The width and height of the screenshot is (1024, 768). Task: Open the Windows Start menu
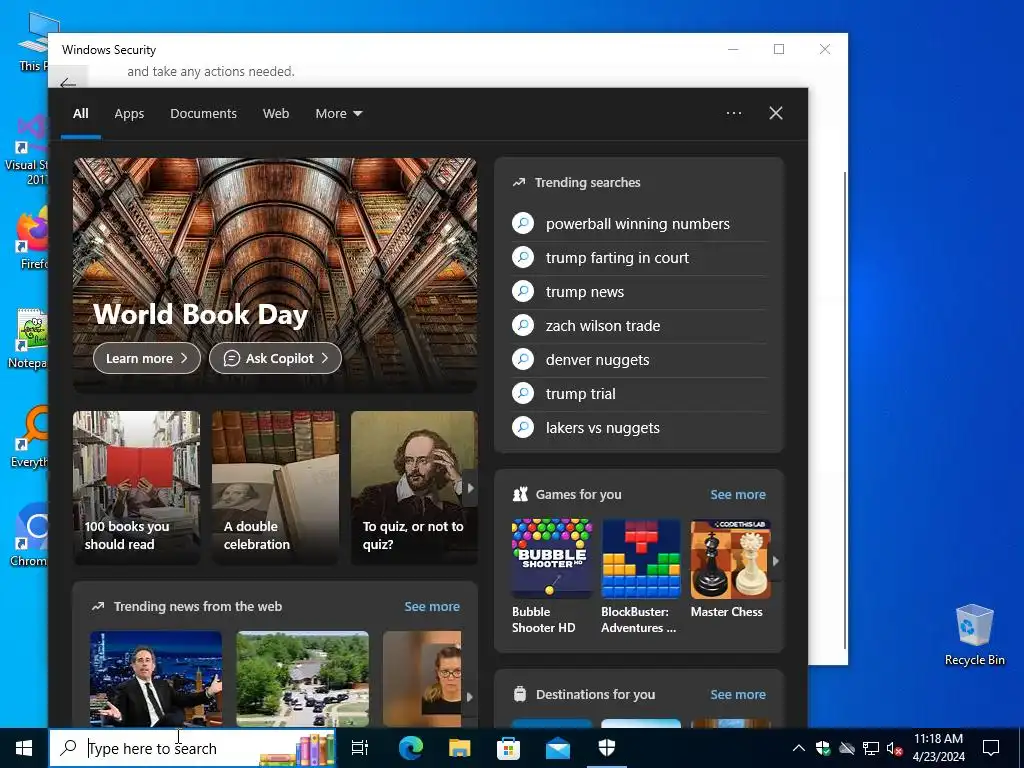[24, 748]
